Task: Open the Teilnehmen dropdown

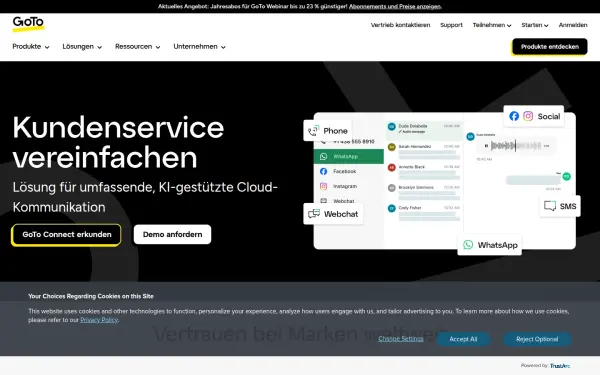Action: coord(492,25)
